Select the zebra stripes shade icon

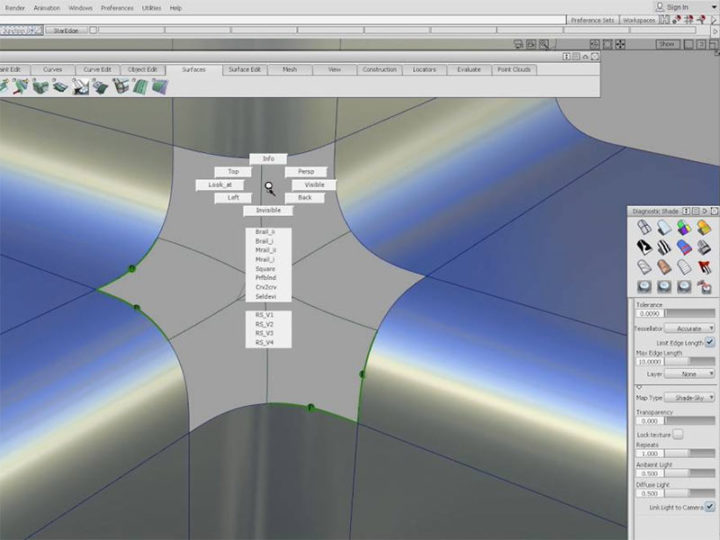(664, 248)
